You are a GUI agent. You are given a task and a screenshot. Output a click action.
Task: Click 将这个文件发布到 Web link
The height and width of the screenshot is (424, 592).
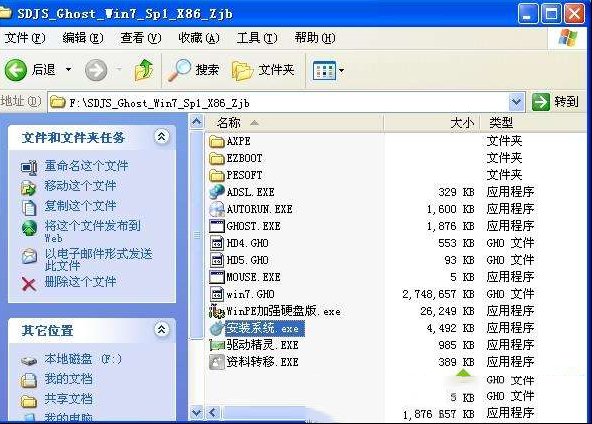(92, 231)
